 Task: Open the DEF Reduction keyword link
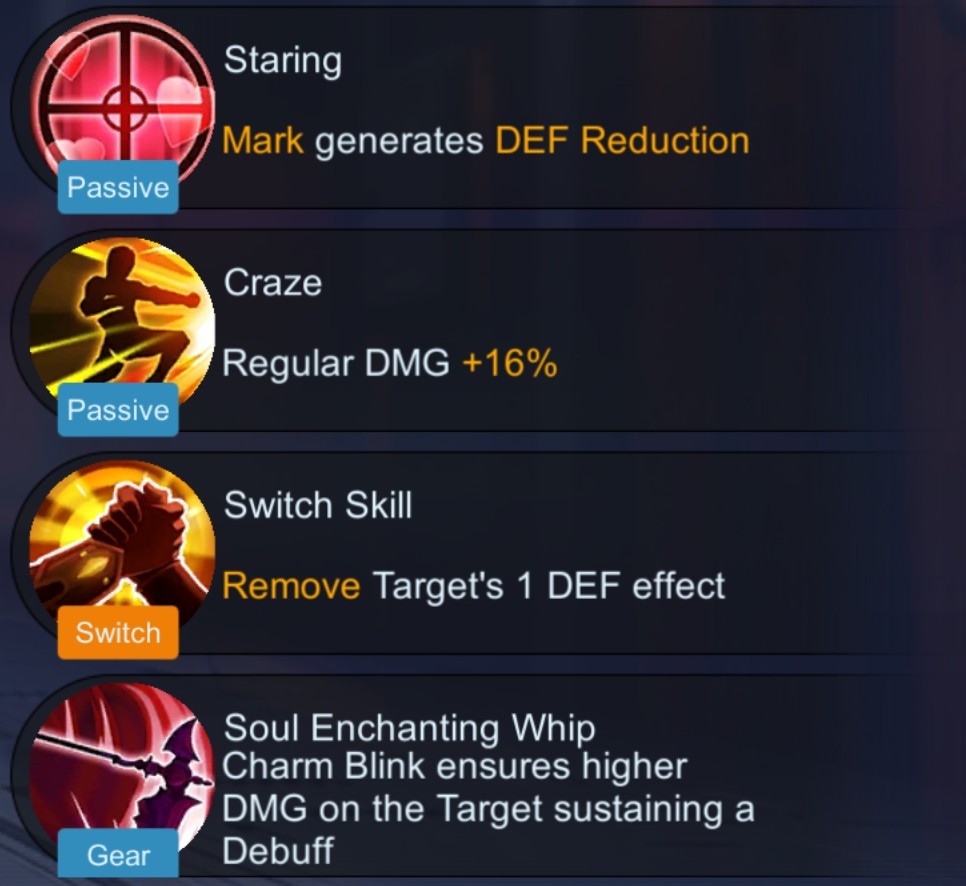[x=623, y=140]
